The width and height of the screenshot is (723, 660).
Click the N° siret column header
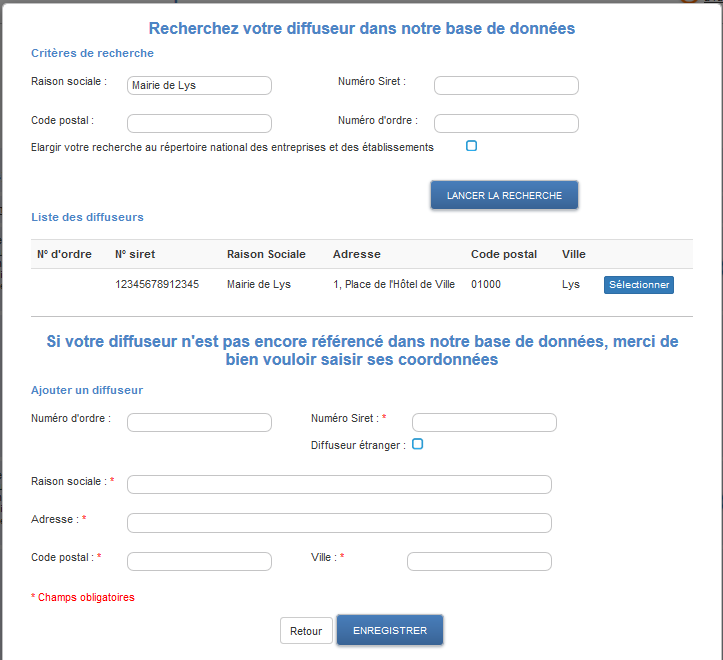click(x=135, y=254)
